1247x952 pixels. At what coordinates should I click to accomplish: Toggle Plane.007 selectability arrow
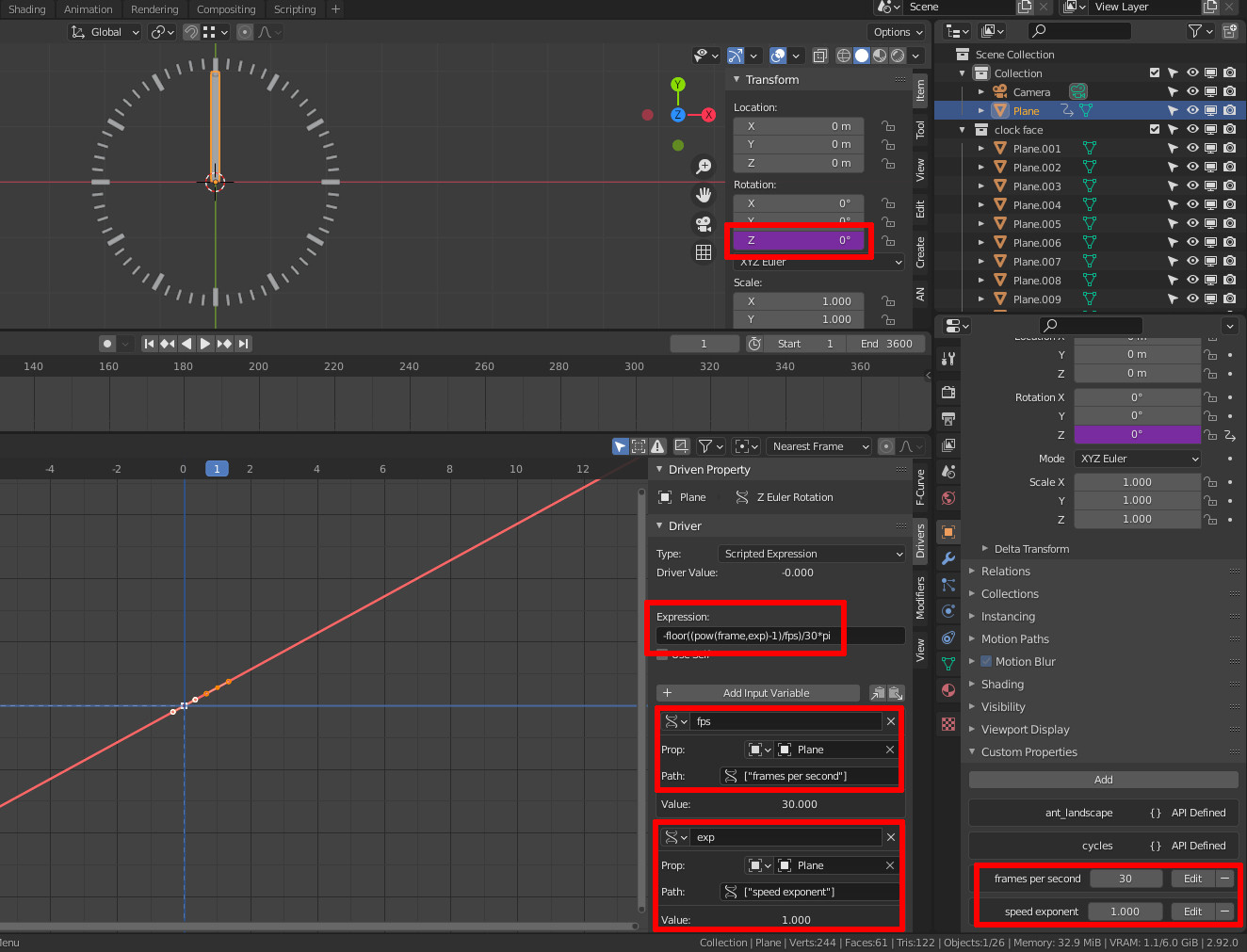(1173, 261)
